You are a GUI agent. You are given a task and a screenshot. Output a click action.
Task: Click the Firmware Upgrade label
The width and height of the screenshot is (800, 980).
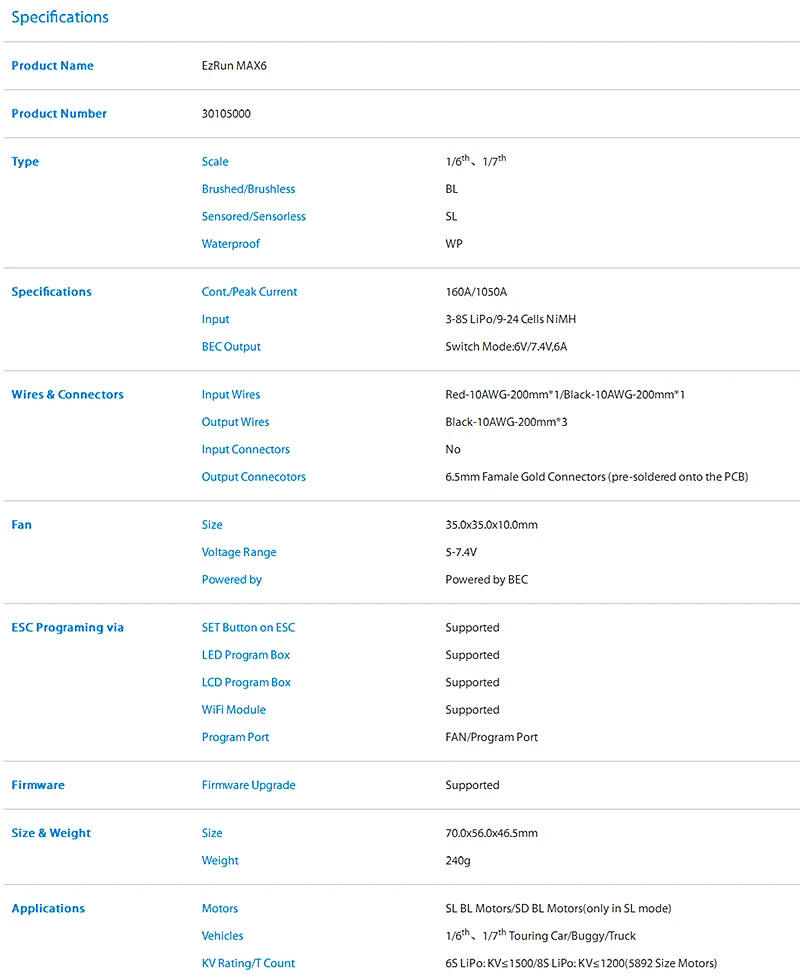click(249, 785)
